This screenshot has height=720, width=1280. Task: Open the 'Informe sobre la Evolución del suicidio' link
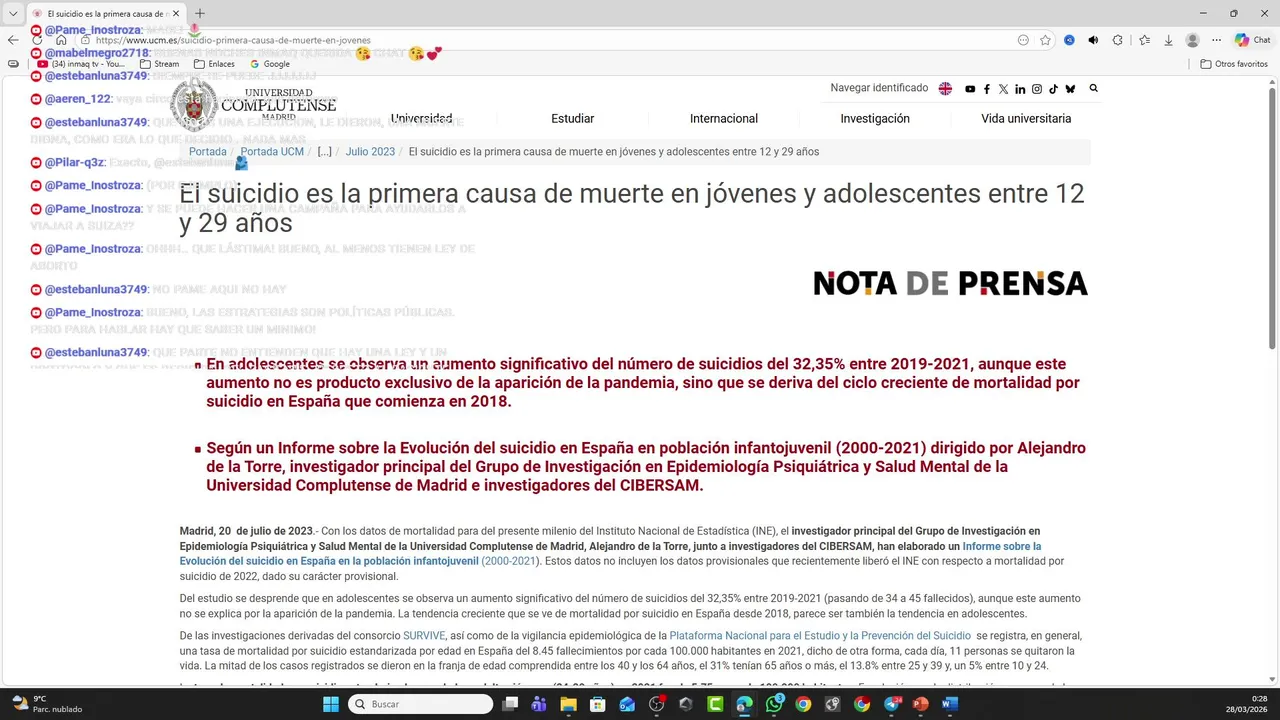point(610,554)
